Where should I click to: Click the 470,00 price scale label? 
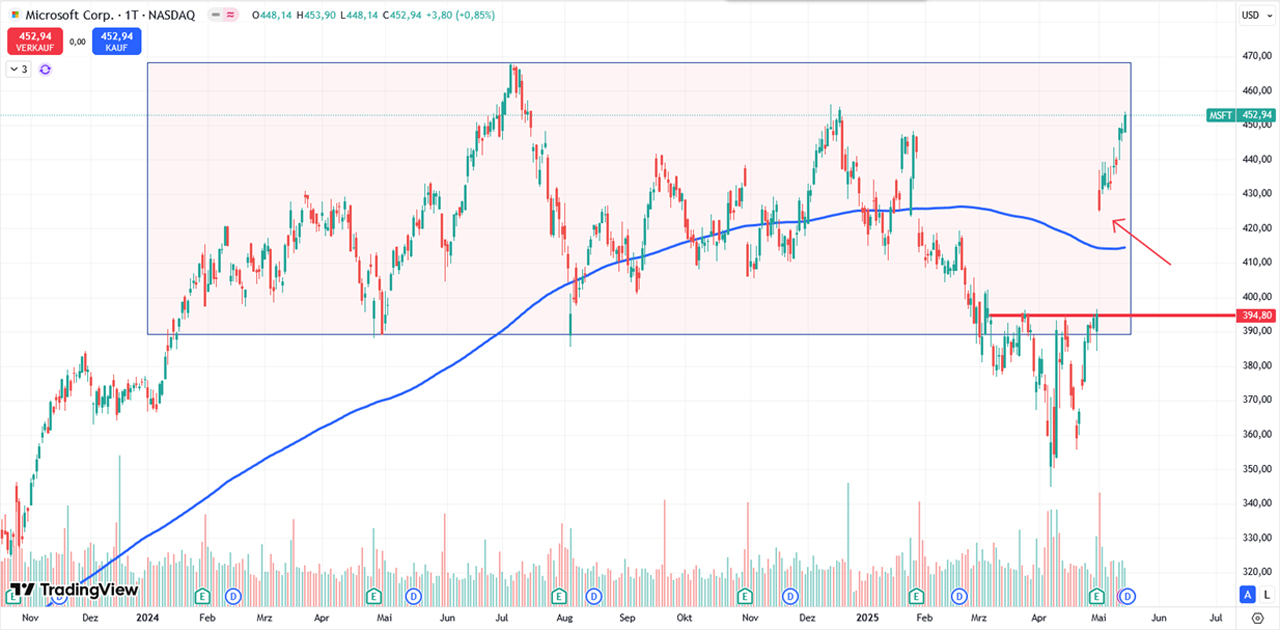(1255, 56)
